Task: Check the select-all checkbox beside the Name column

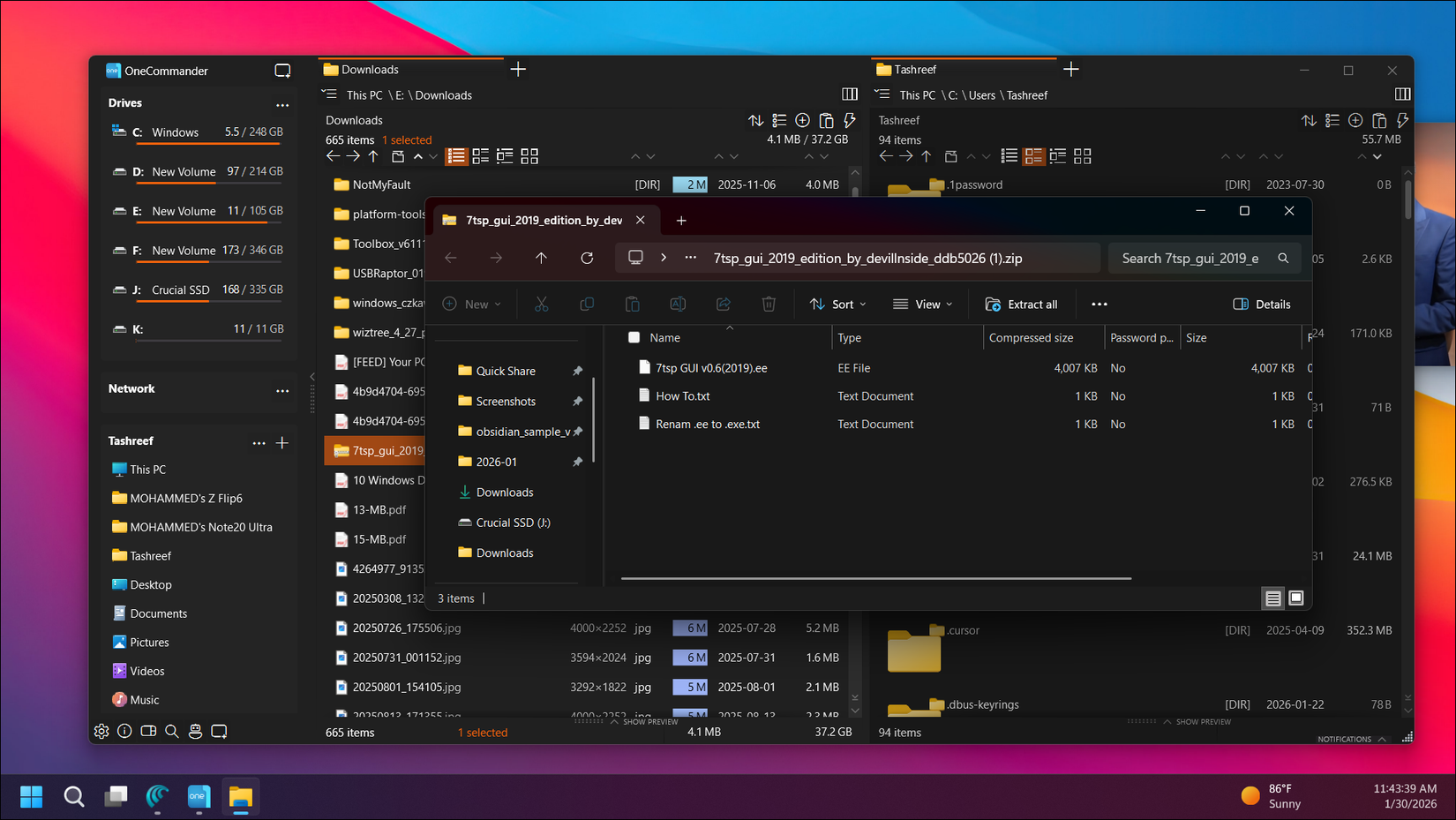Action: (634, 337)
